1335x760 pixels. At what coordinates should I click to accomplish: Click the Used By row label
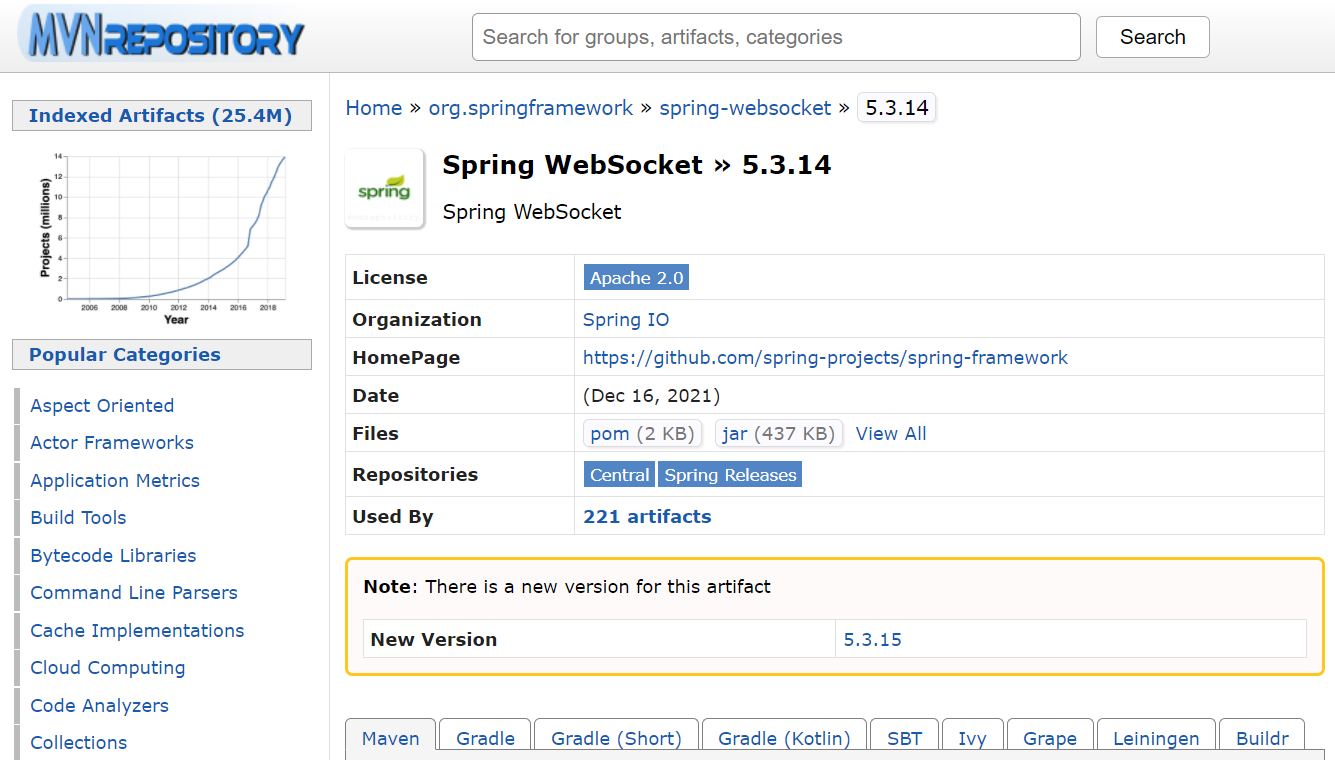coord(393,517)
